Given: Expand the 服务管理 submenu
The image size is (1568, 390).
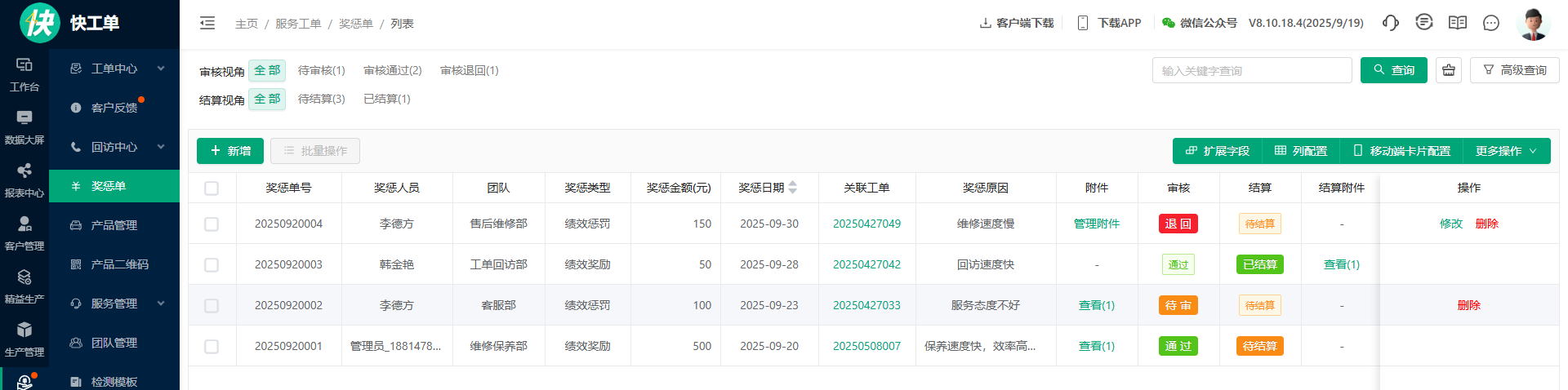Looking at the screenshot, I should [x=114, y=304].
